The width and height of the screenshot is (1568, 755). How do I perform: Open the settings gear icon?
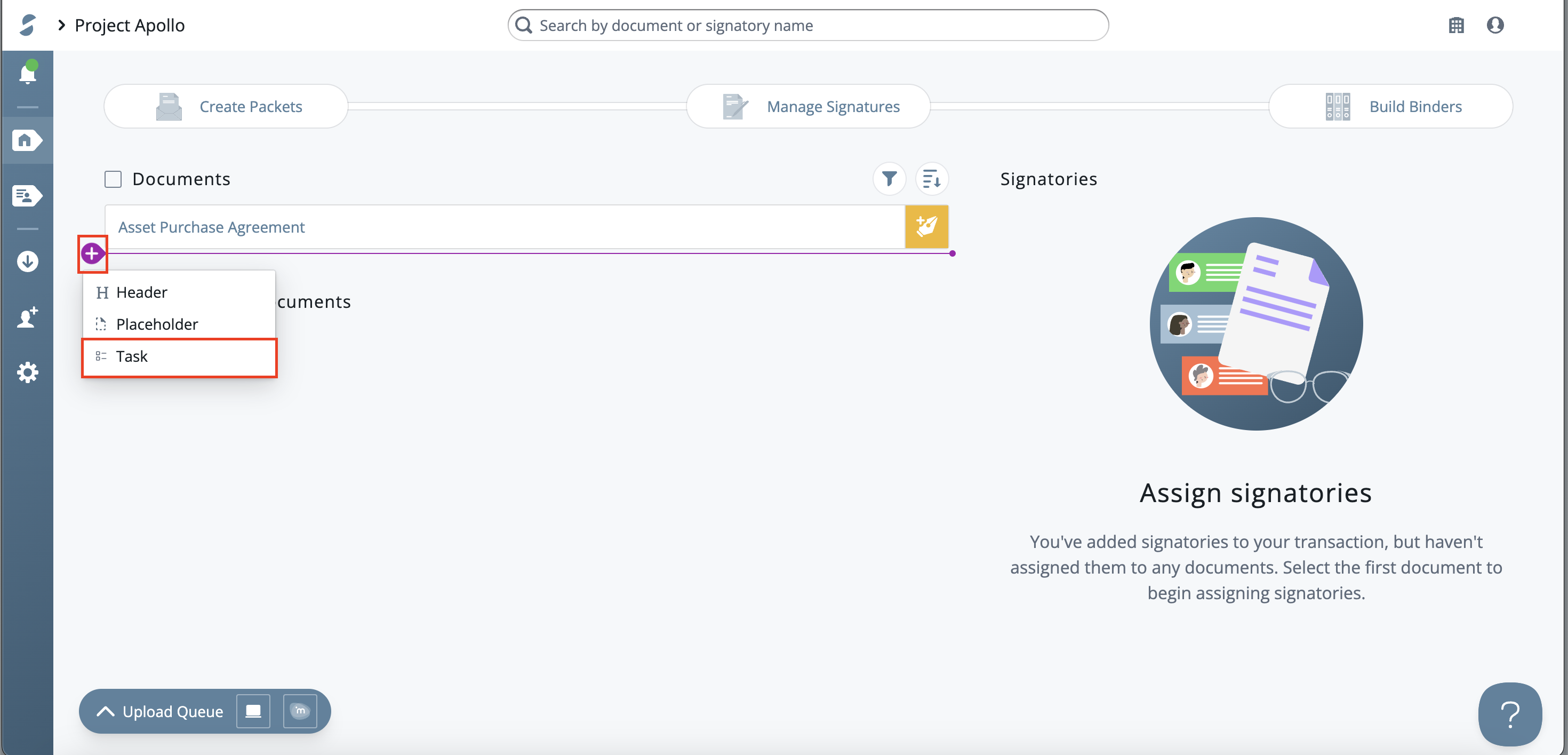(x=27, y=372)
